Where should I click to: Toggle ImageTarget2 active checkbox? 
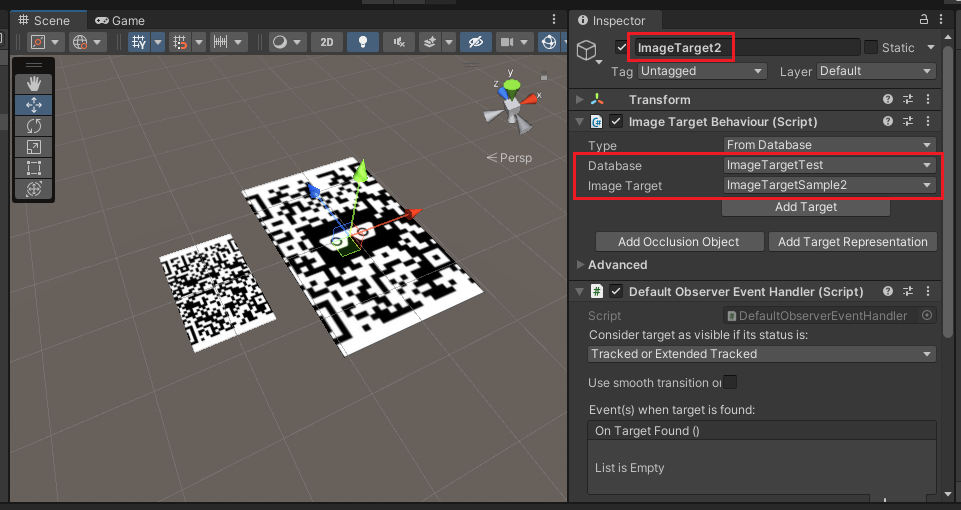[621, 47]
